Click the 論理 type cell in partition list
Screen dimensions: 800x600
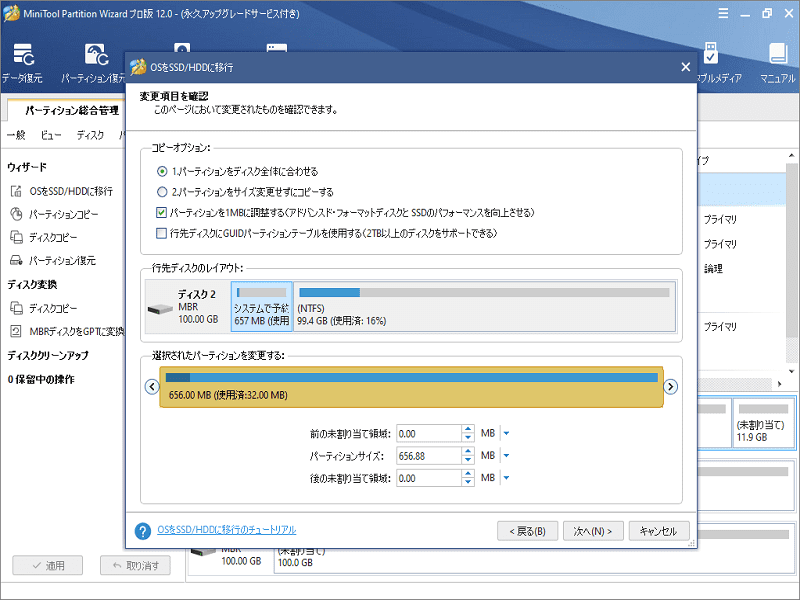(x=713, y=269)
